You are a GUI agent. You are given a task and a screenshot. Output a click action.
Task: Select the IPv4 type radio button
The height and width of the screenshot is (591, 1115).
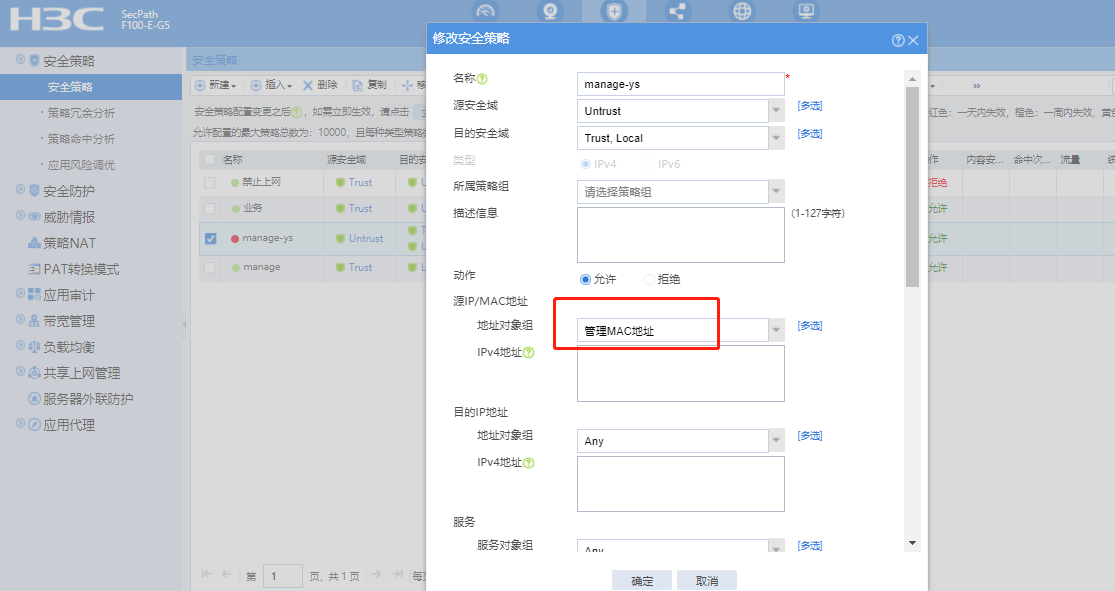pos(586,164)
